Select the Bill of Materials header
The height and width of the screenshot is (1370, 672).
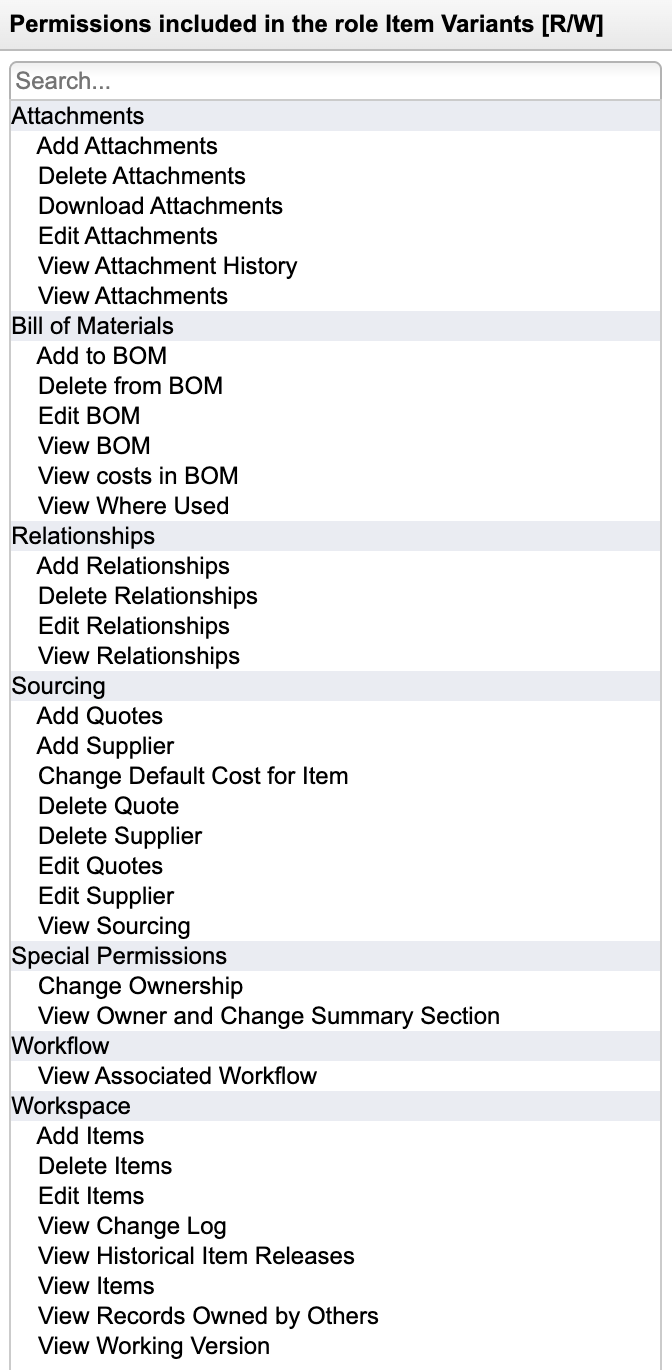click(92, 326)
